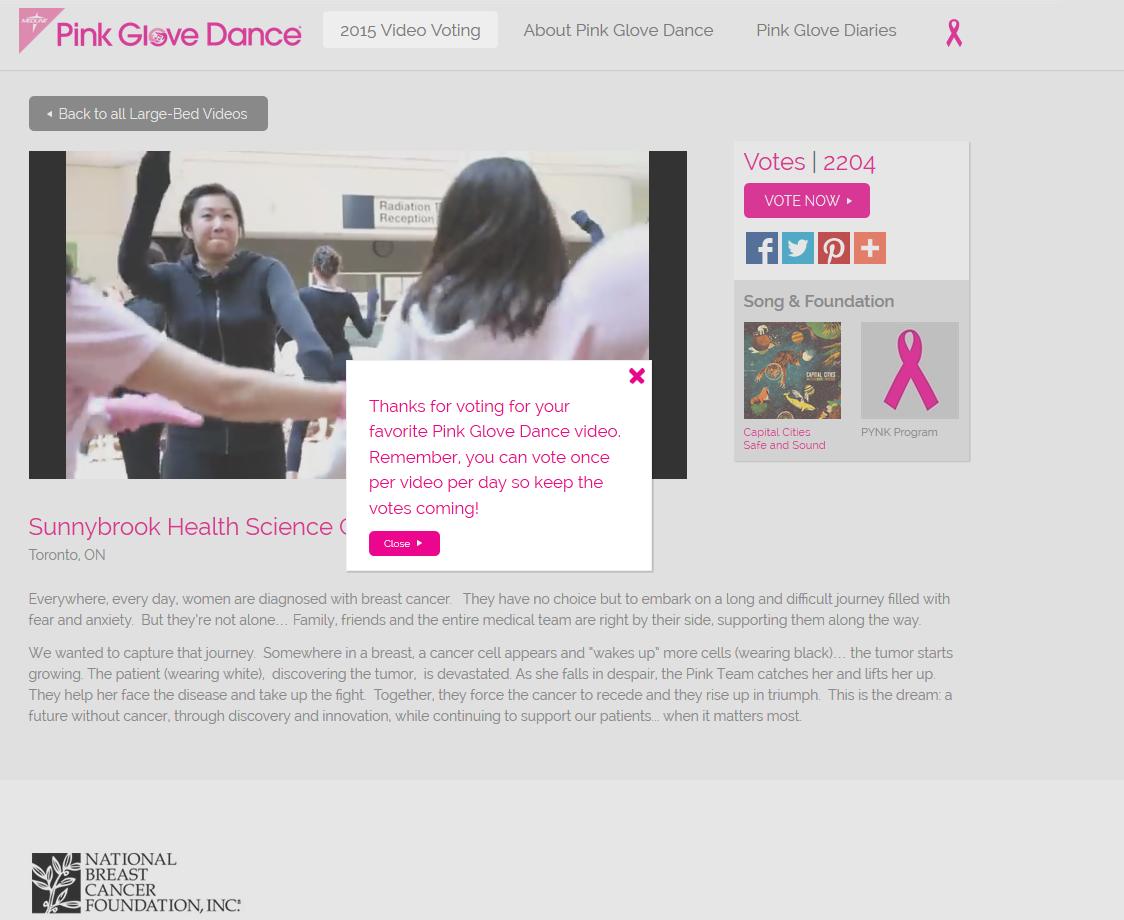The width and height of the screenshot is (1124, 920).
Task: Open the 2015 Video Voting tab
Action: 410,30
